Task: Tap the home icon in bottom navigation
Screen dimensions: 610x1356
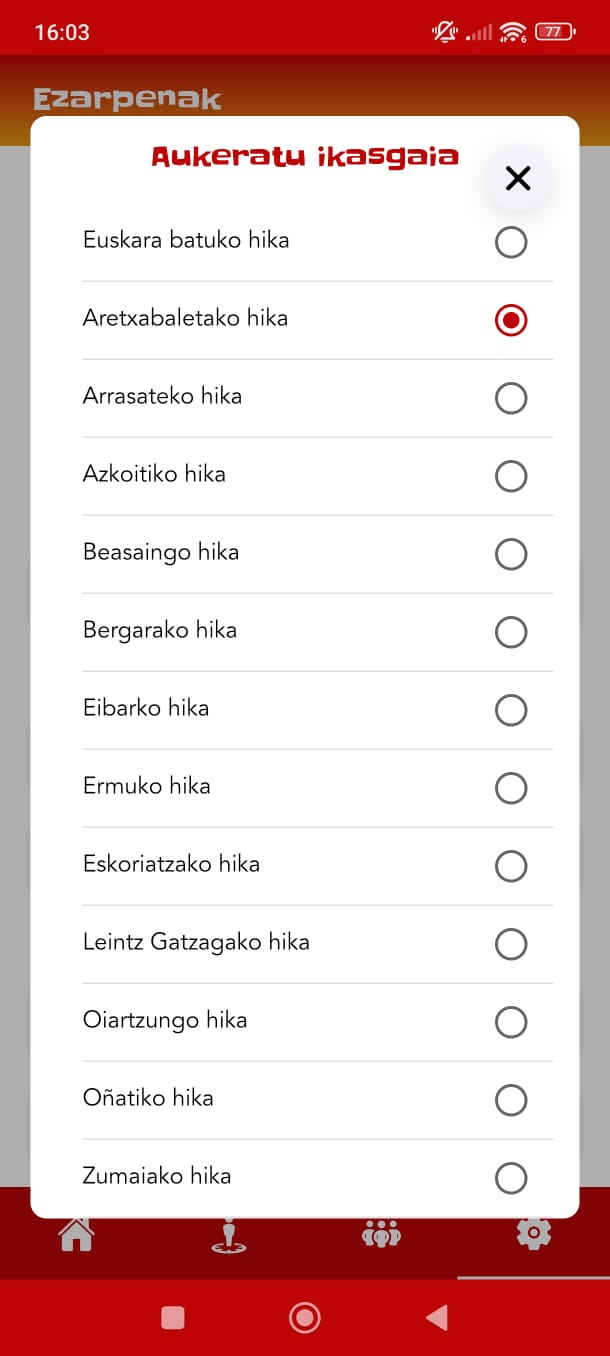Action: coord(77,1234)
